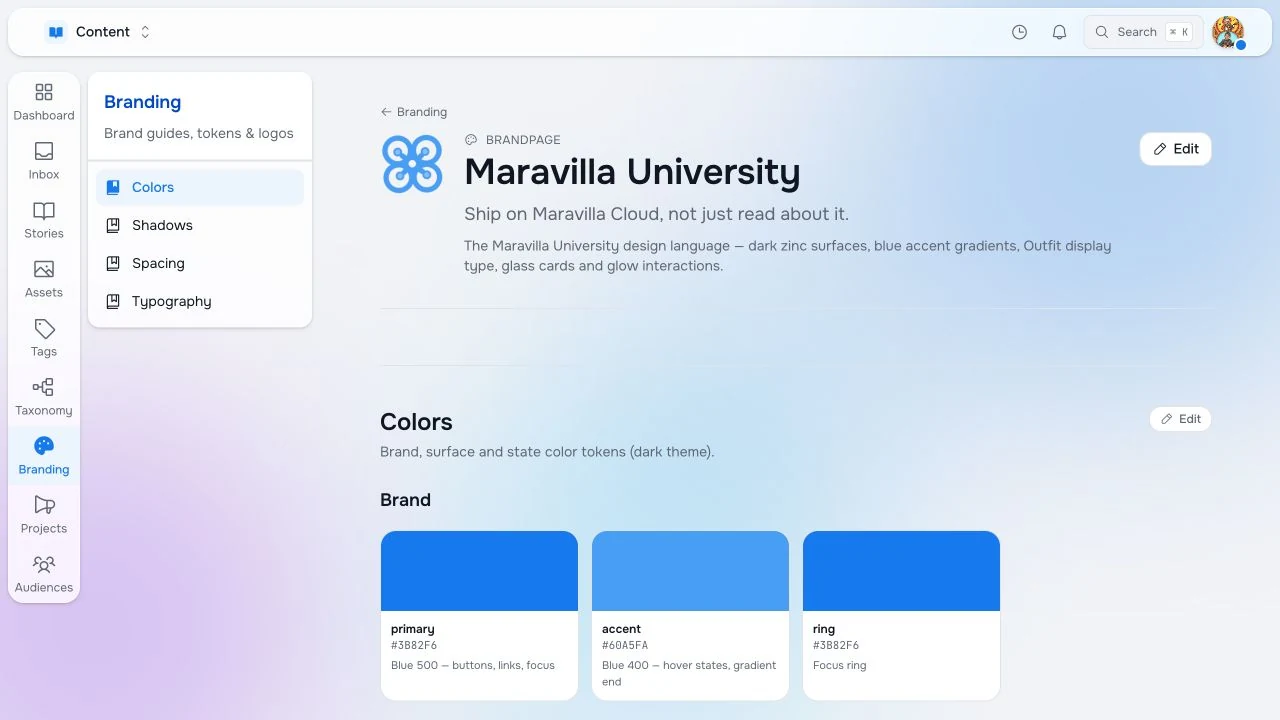Edit the Colors section

point(1181,419)
